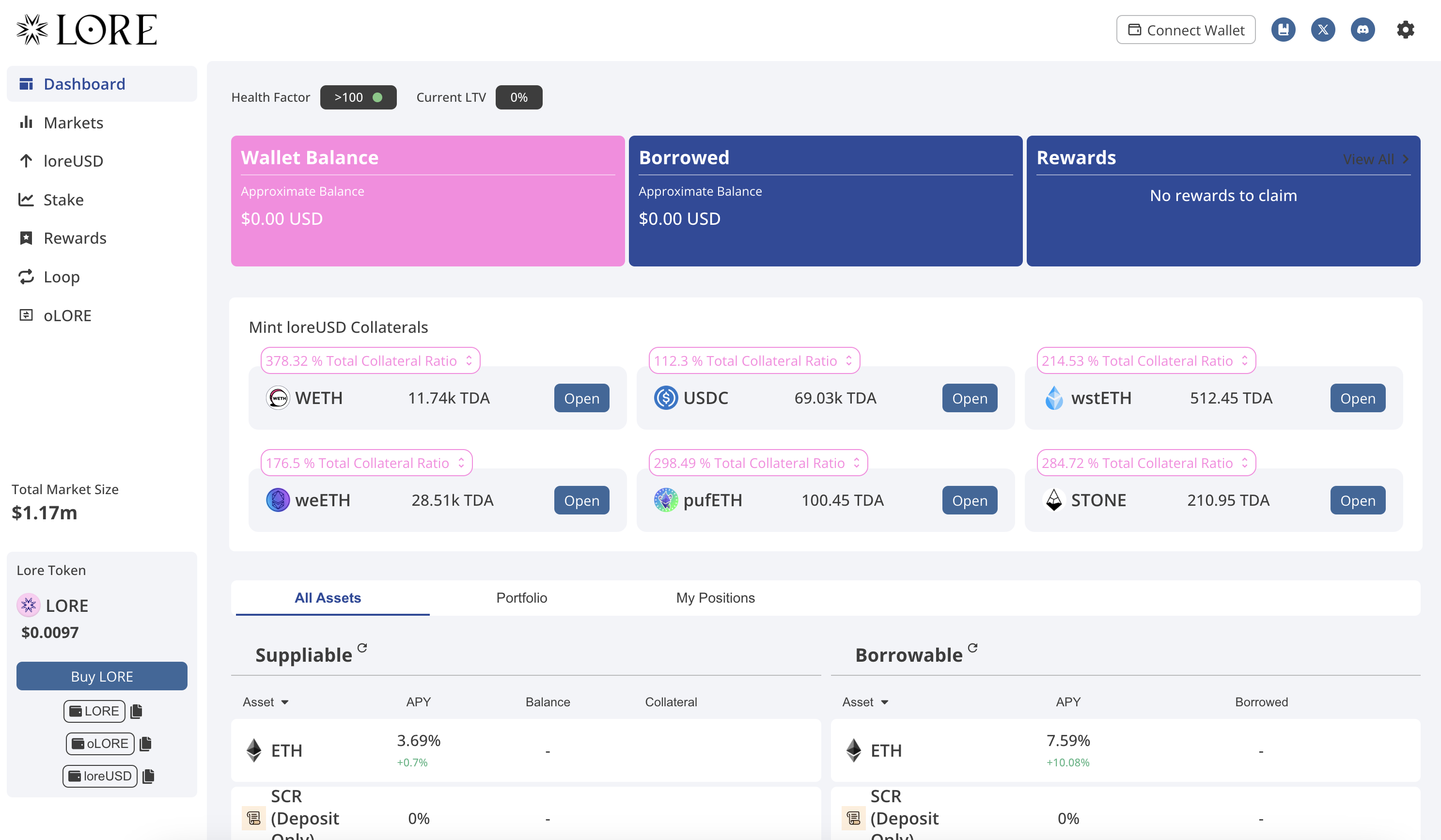Click the Health Factor green status dot
The height and width of the screenshot is (840, 1441).
377,97
